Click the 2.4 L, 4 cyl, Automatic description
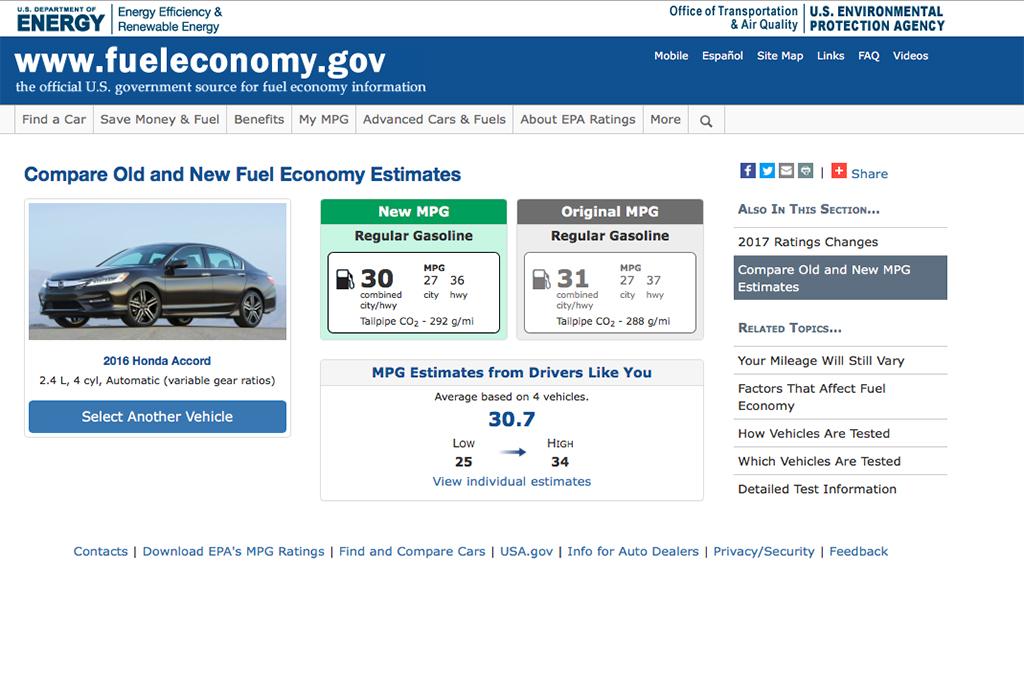 [x=157, y=380]
